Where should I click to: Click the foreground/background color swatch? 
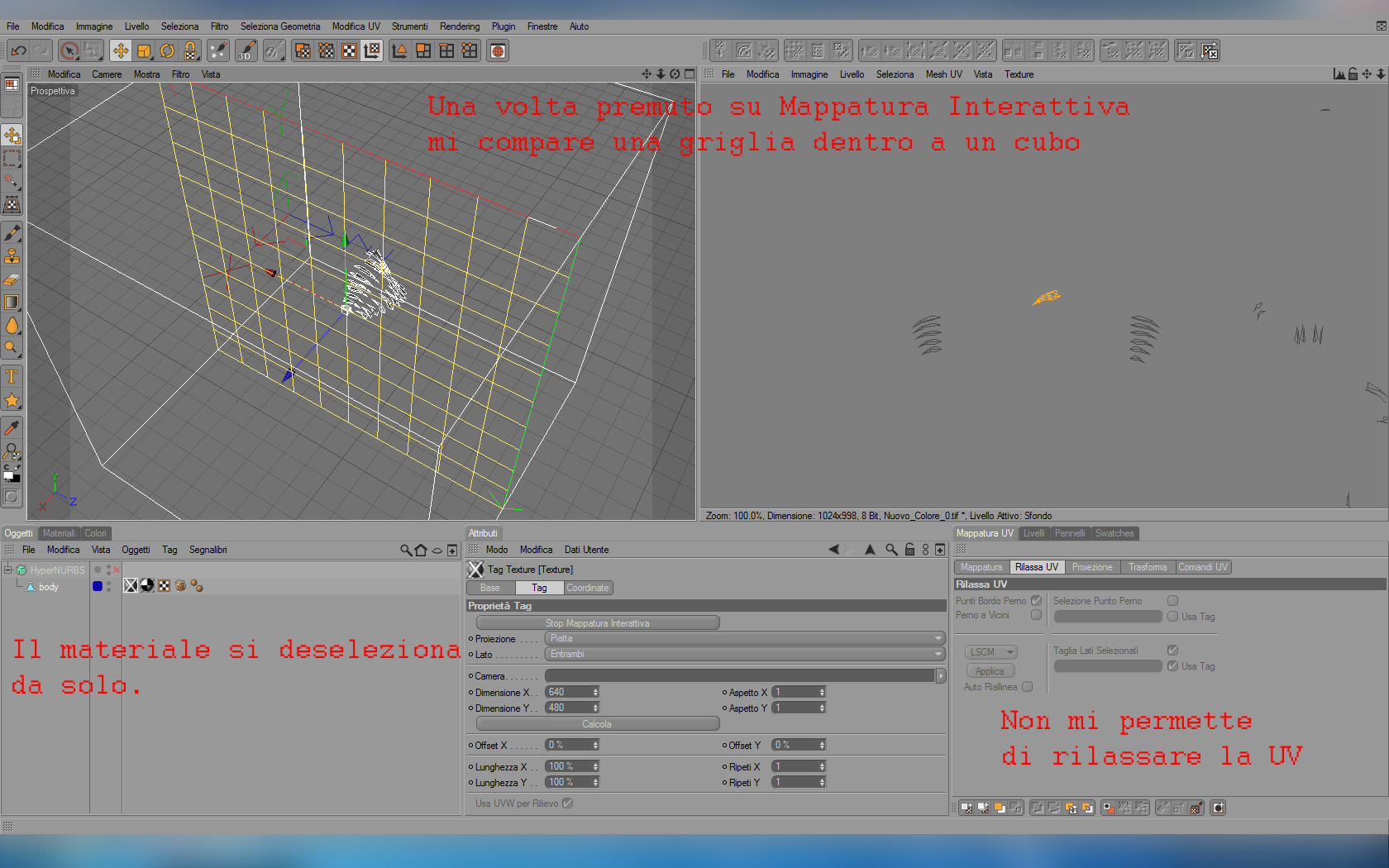[12, 475]
